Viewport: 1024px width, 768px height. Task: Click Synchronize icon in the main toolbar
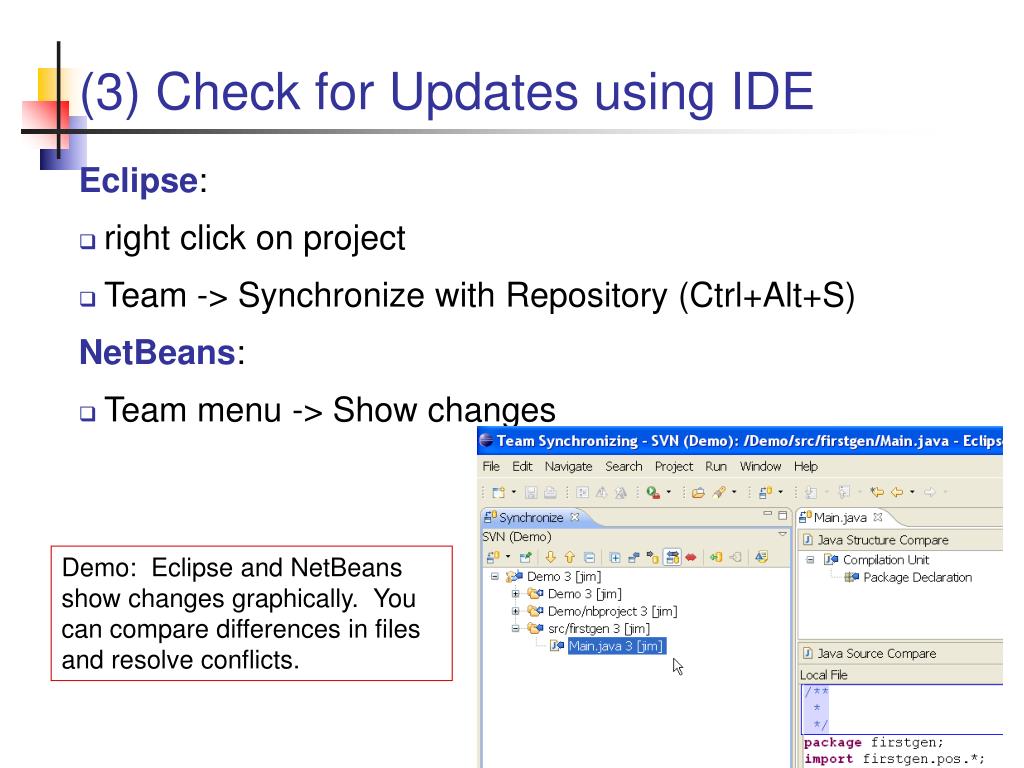point(765,492)
